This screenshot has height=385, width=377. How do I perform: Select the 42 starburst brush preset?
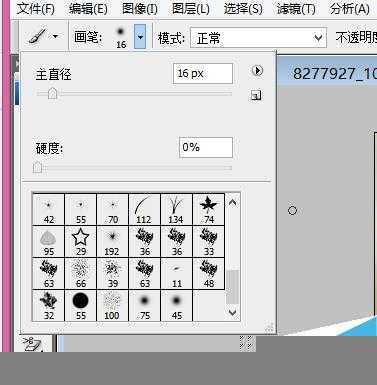(49, 209)
